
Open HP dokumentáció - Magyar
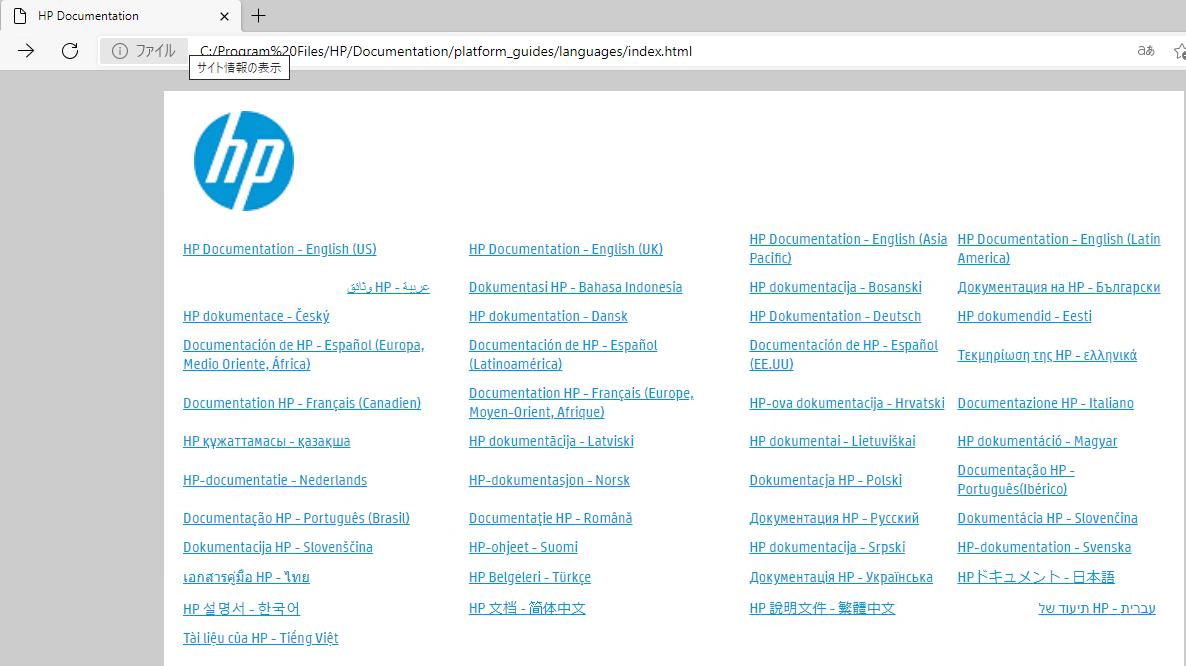pos(1037,441)
